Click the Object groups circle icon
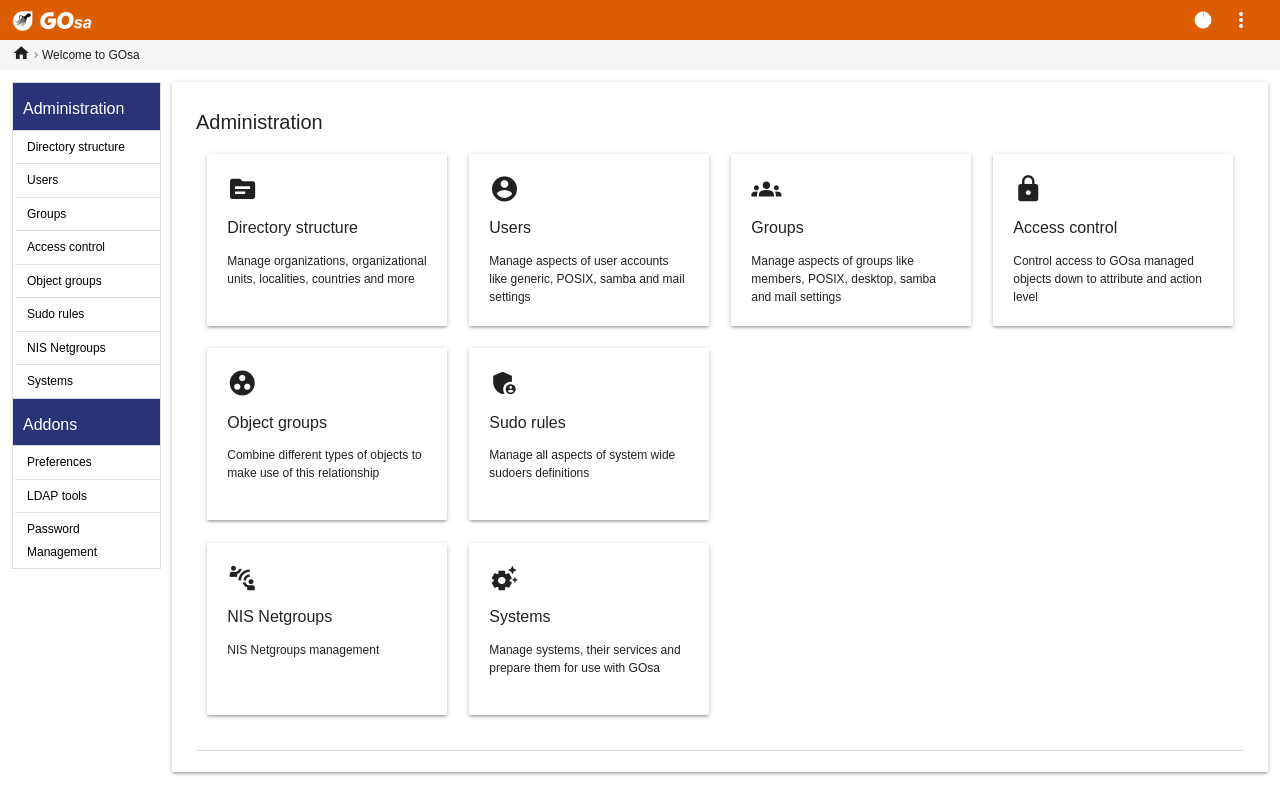Image resolution: width=1280 pixels, height=800 pixels. point(242,383)
